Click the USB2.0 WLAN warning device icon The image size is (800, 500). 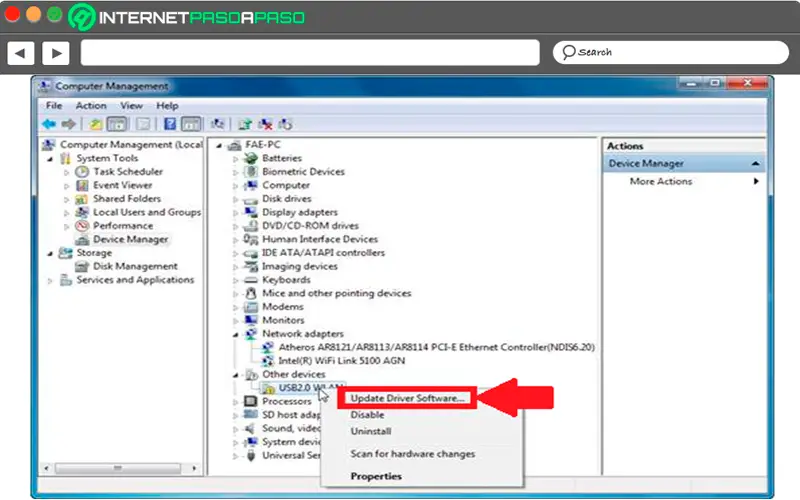coord(267,389)
